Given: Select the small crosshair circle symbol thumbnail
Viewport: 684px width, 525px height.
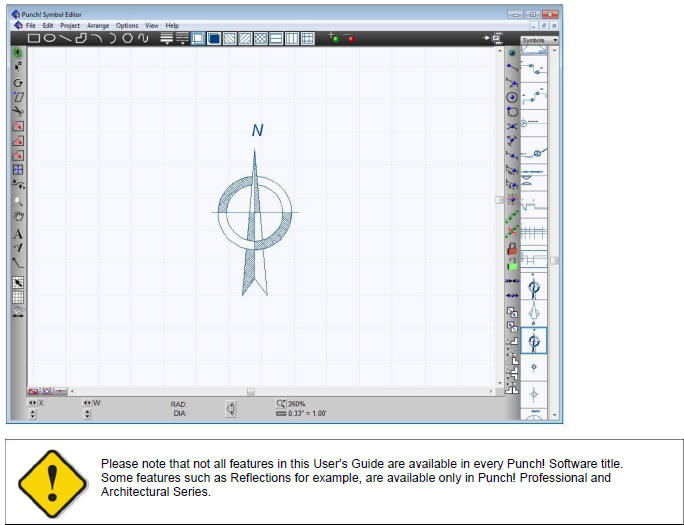Looking at the screenshot, I should click(x=534, y=368).
